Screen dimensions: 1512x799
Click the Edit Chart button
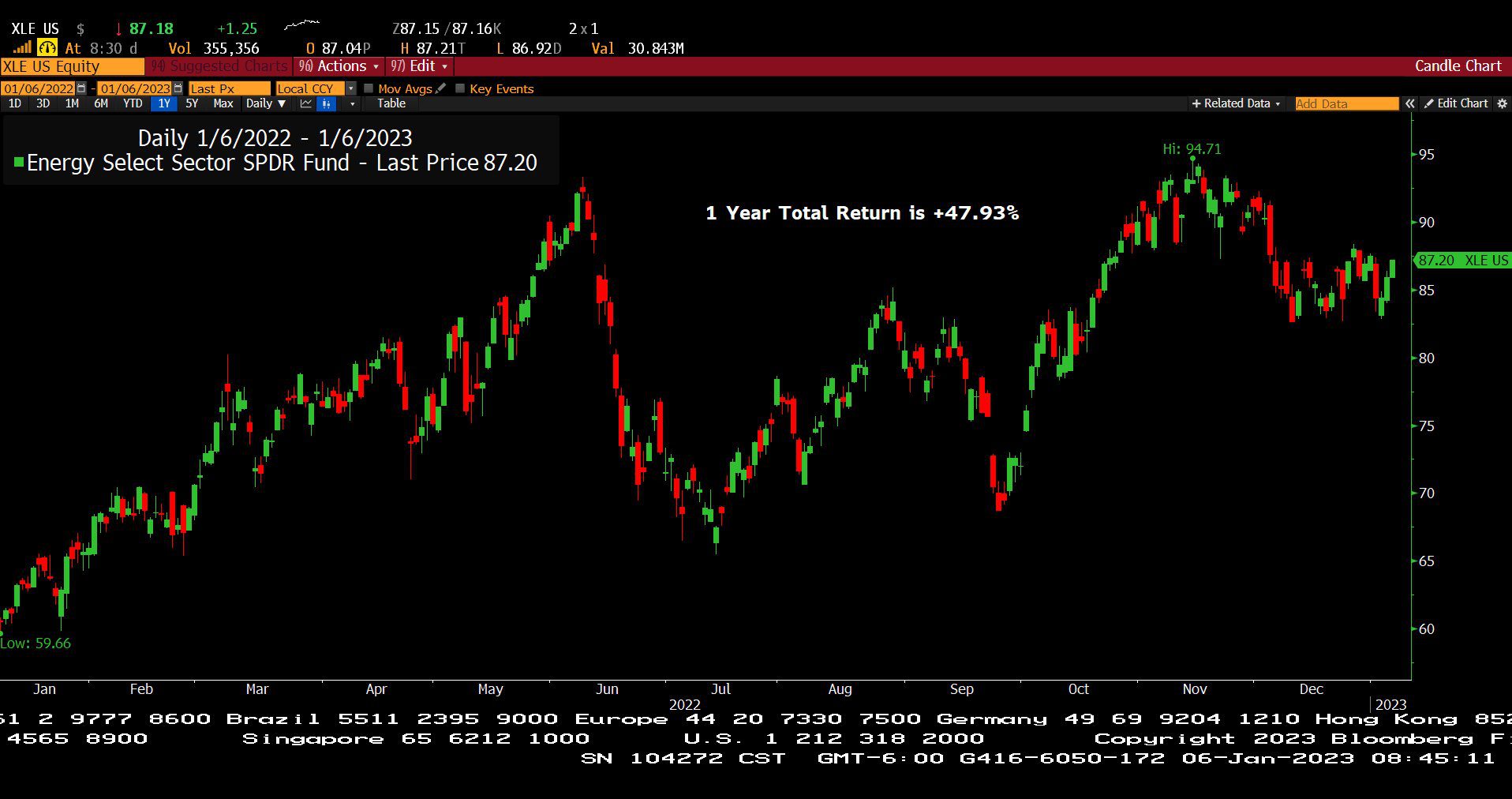pos(1456,103)
